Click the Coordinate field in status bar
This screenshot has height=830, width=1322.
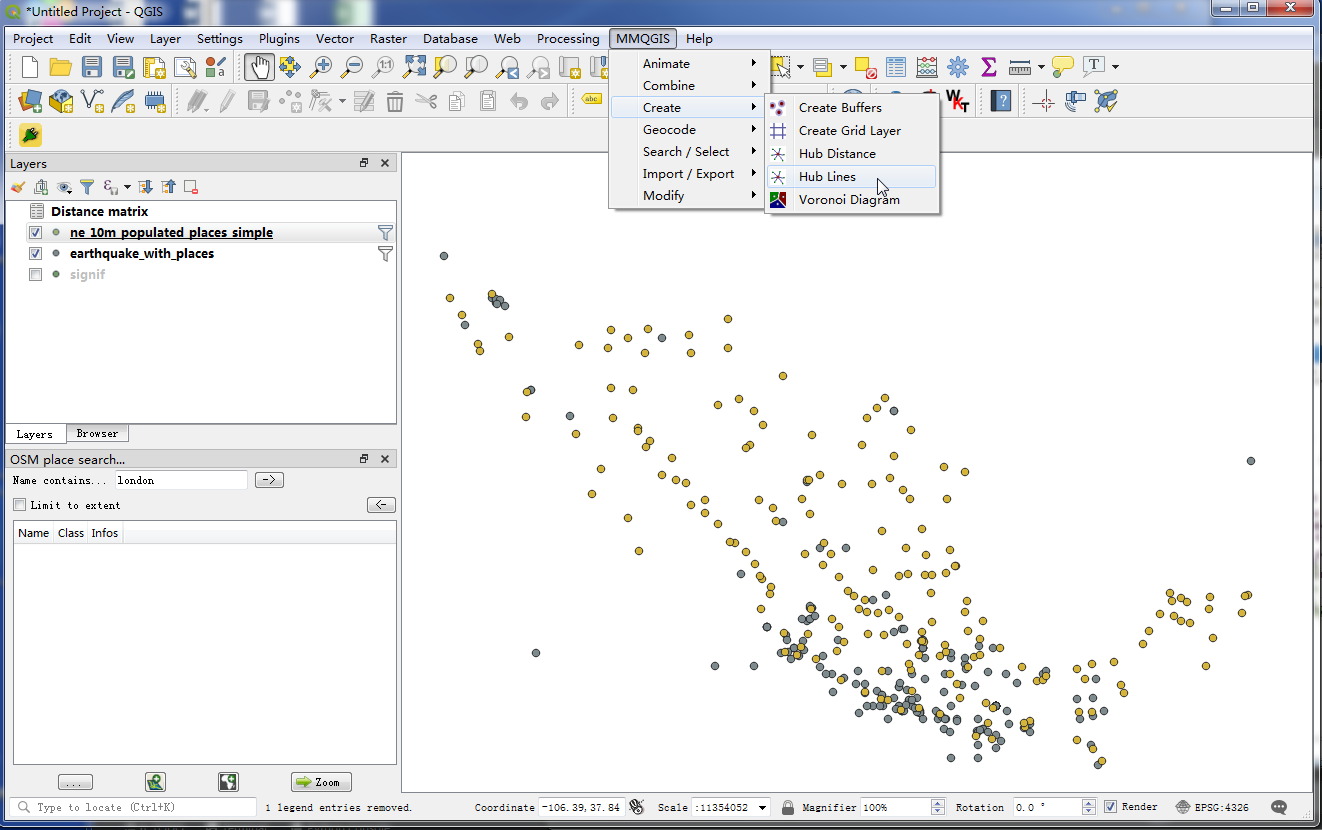click(x=581, y=807)
